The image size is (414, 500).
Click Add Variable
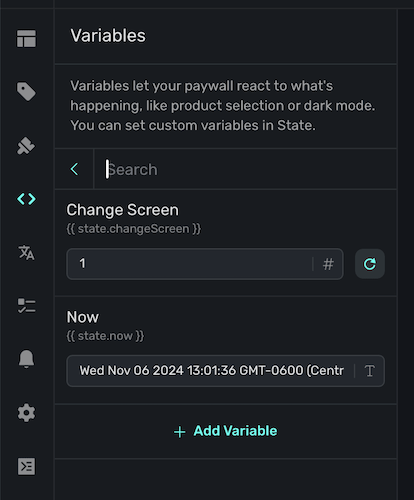(226, 431)
